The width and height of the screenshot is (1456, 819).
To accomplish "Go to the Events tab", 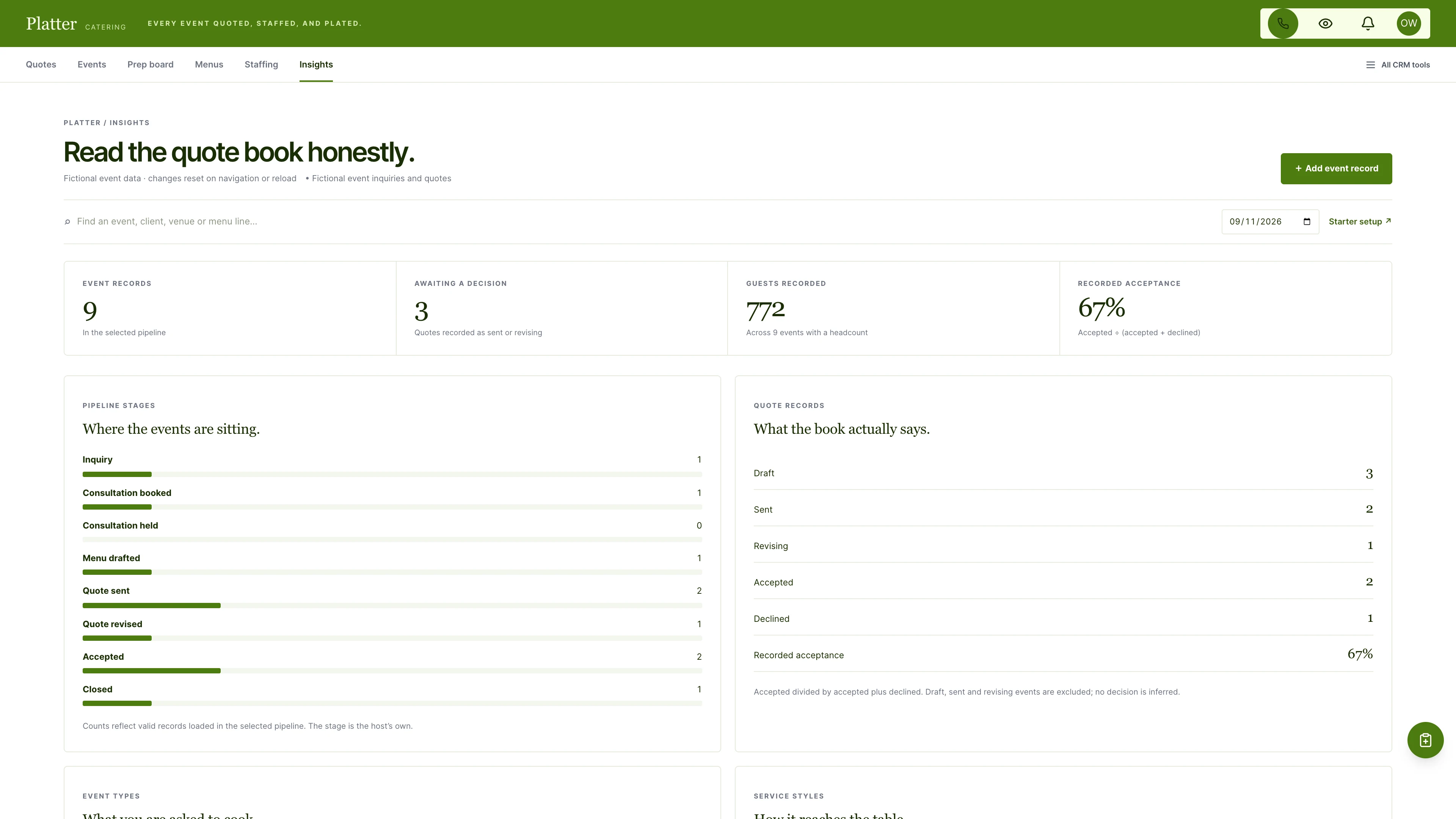I will (x=91, y=64).
